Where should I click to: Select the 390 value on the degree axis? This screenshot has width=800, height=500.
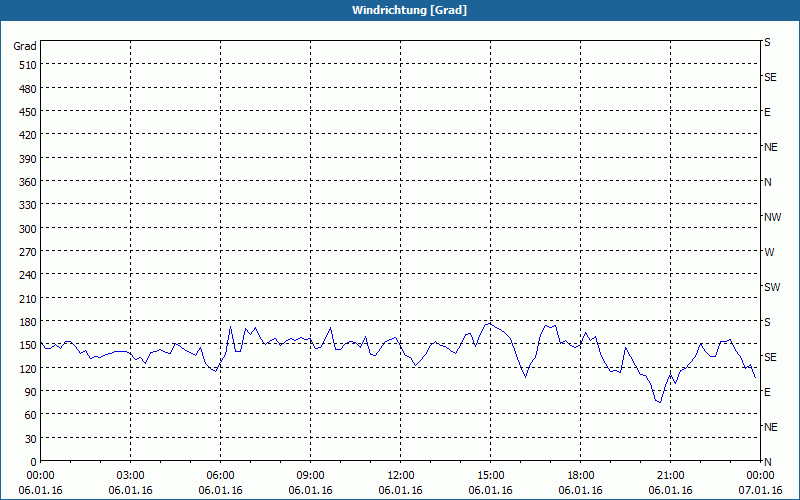point(29,159)
